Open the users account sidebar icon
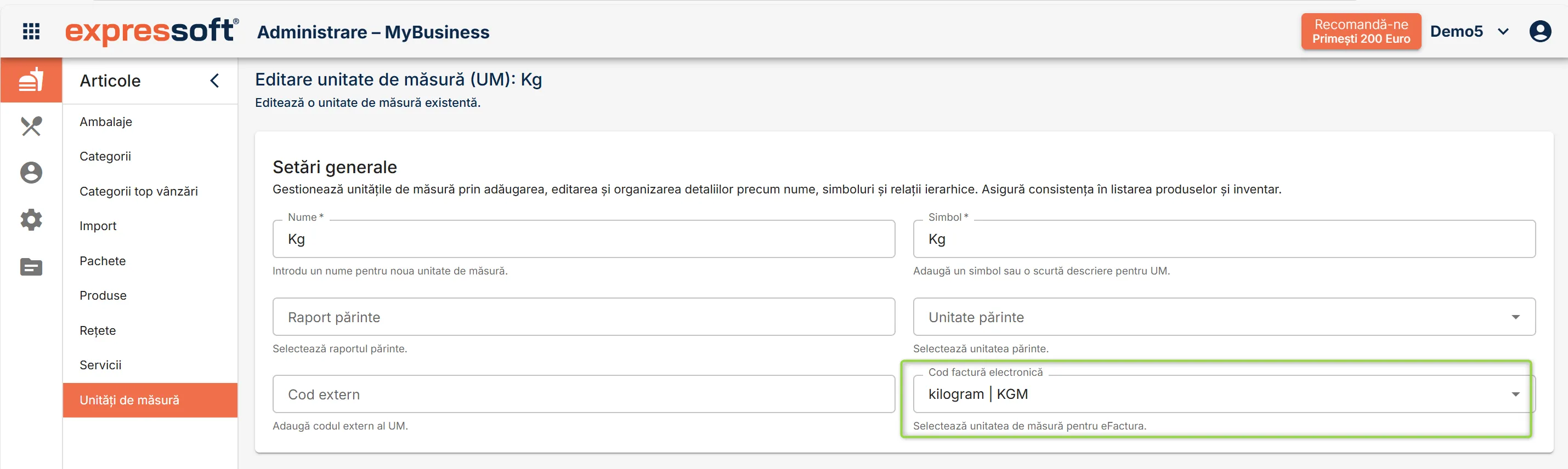1568x469 pixels. [31, 173]
